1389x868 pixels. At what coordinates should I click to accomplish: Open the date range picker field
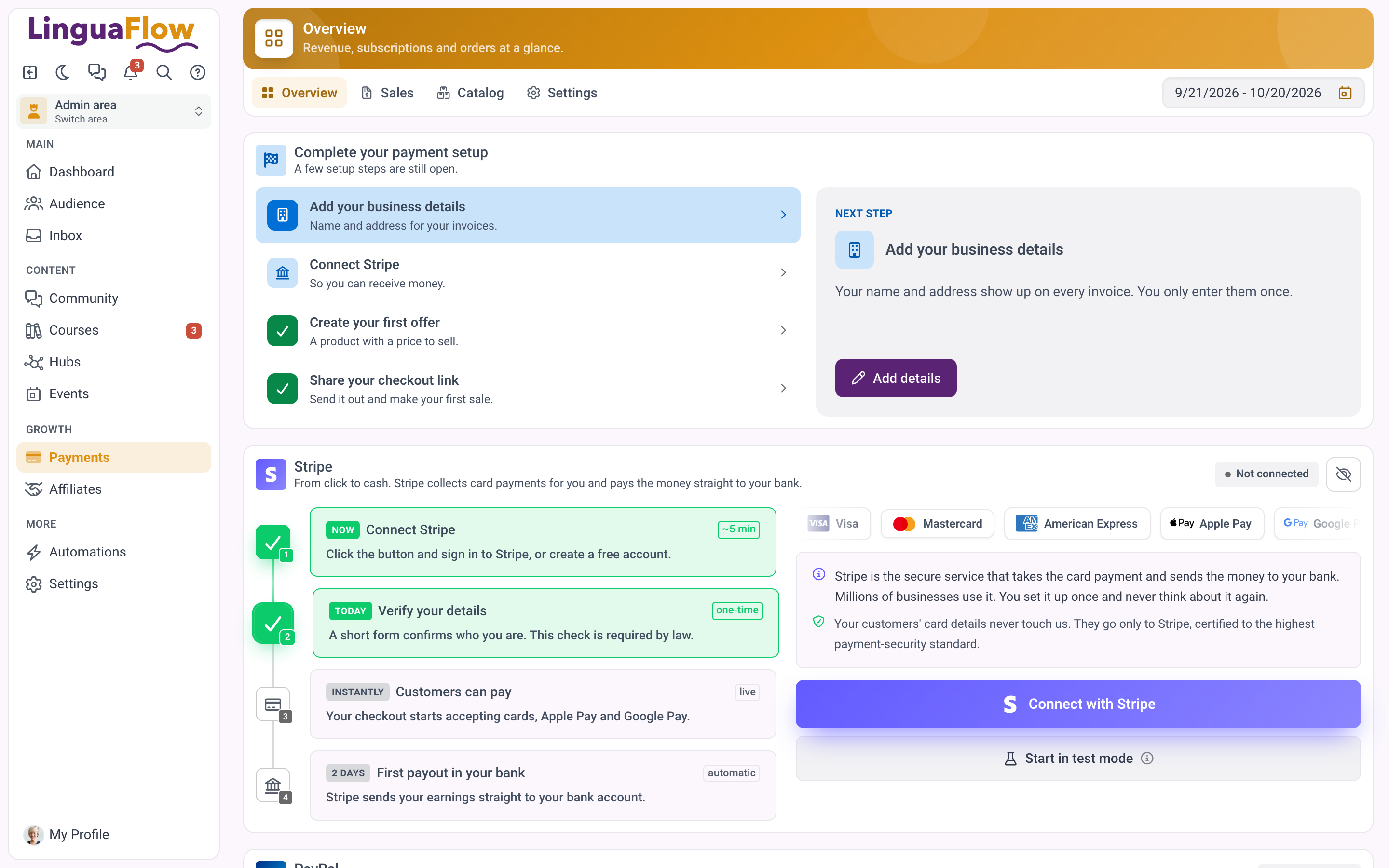pos(1263,93)
